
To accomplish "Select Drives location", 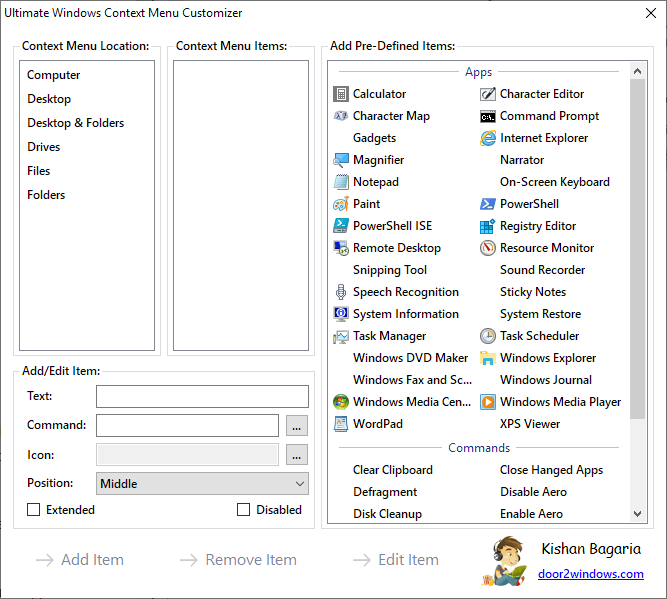I will point(44,147).
